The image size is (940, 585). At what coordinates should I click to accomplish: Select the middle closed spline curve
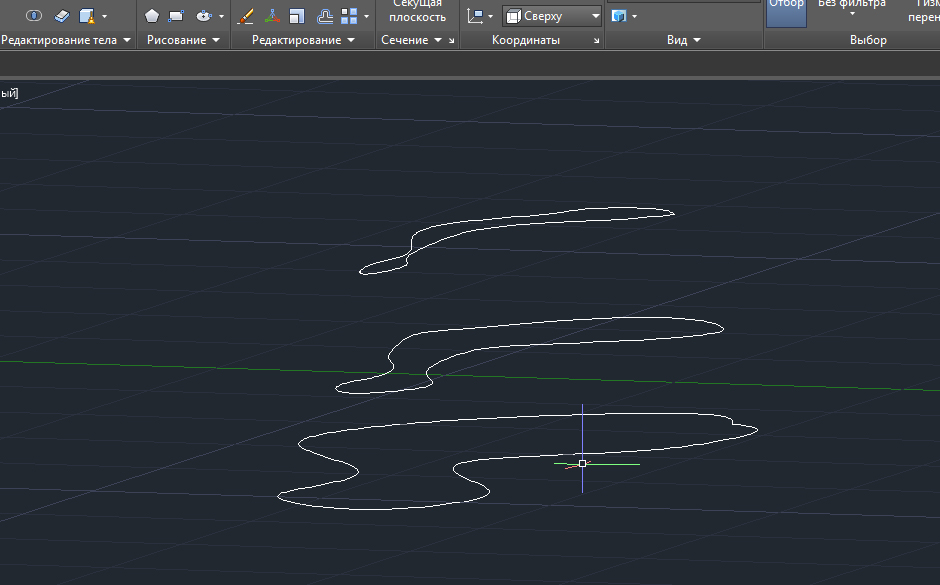[529, 355]
